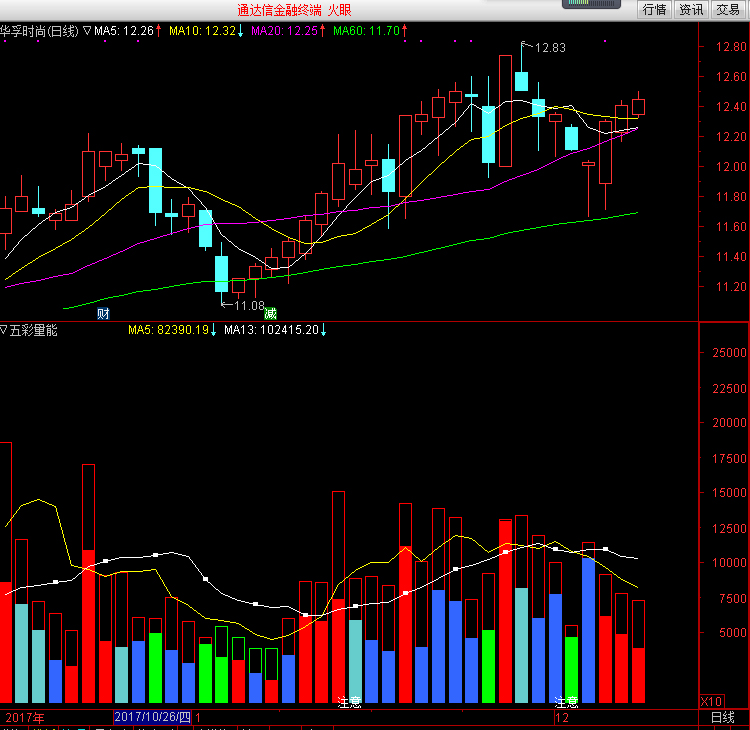Click the signal meter widget in title bar

(591, 4)
